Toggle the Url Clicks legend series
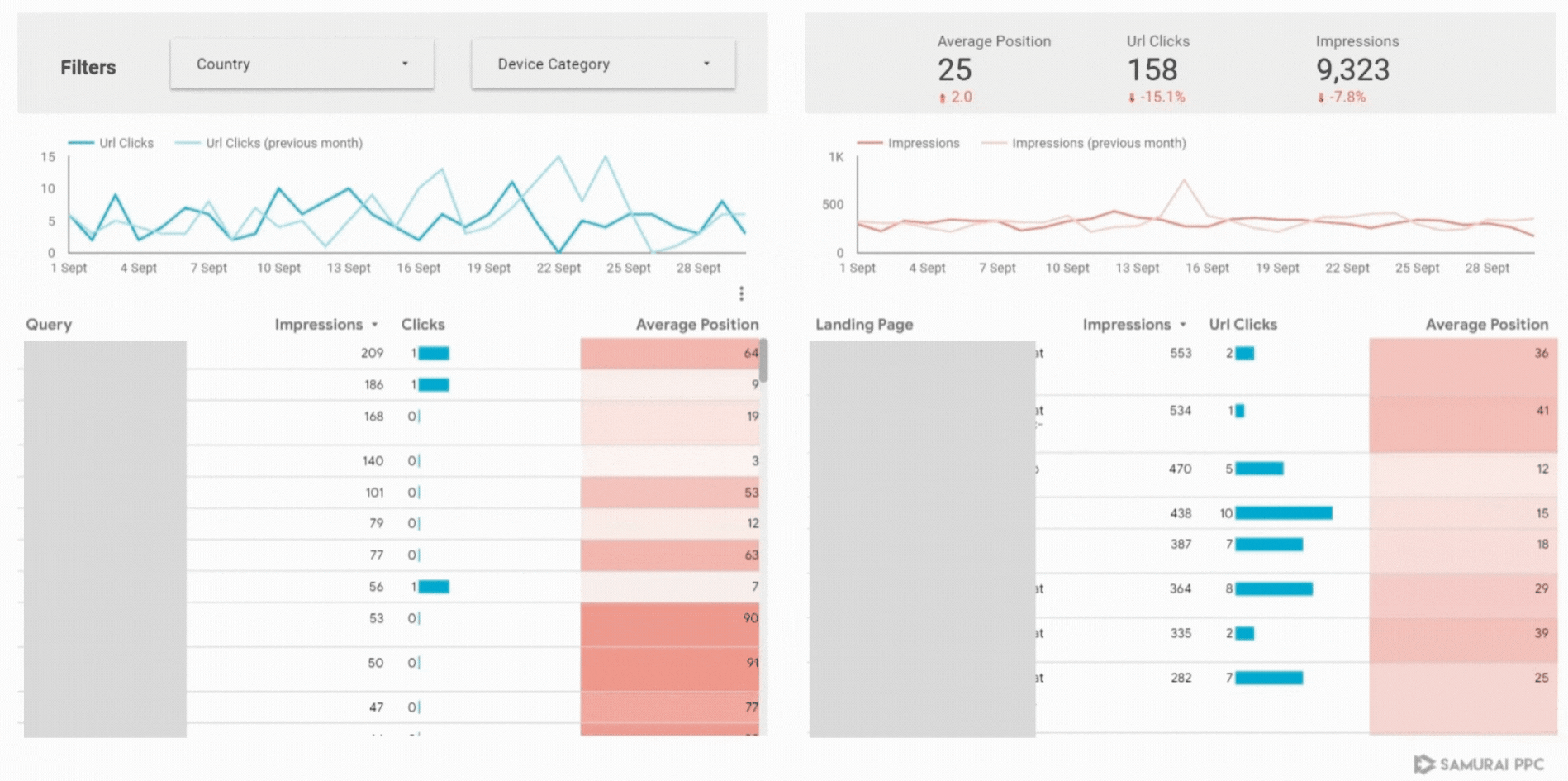Screen dimensions: 1568x781 [112, 143]
